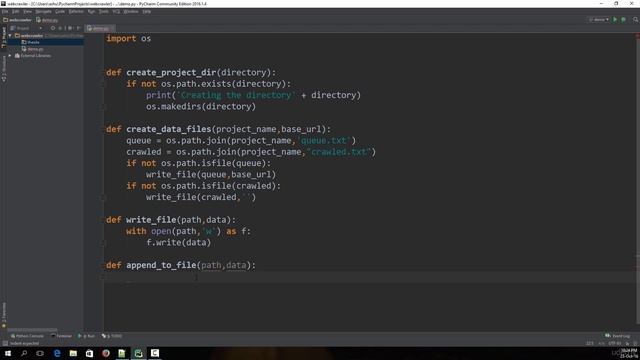Click fold marker beside create_project_dir end
This screenshot has width=640, height=360.
tap(103, 107)
